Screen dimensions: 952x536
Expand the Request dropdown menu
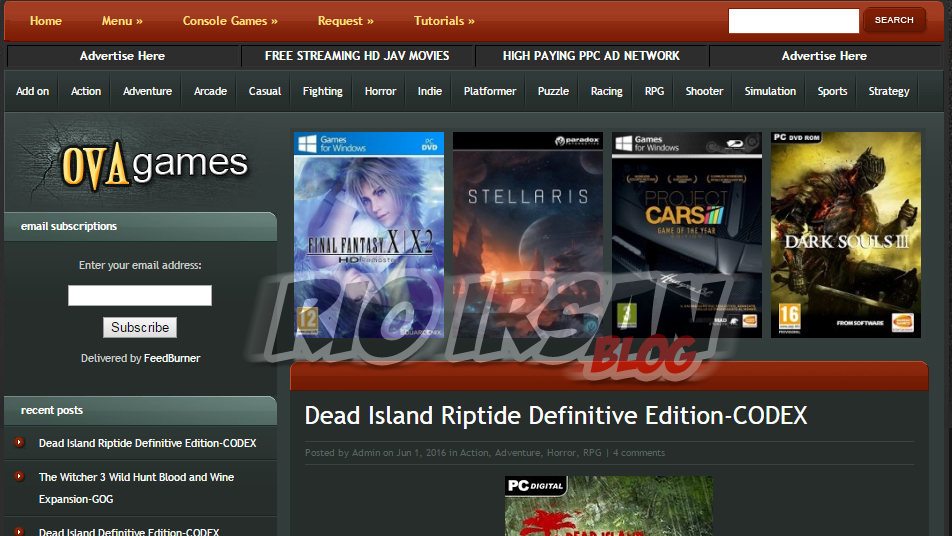point(345,21)
